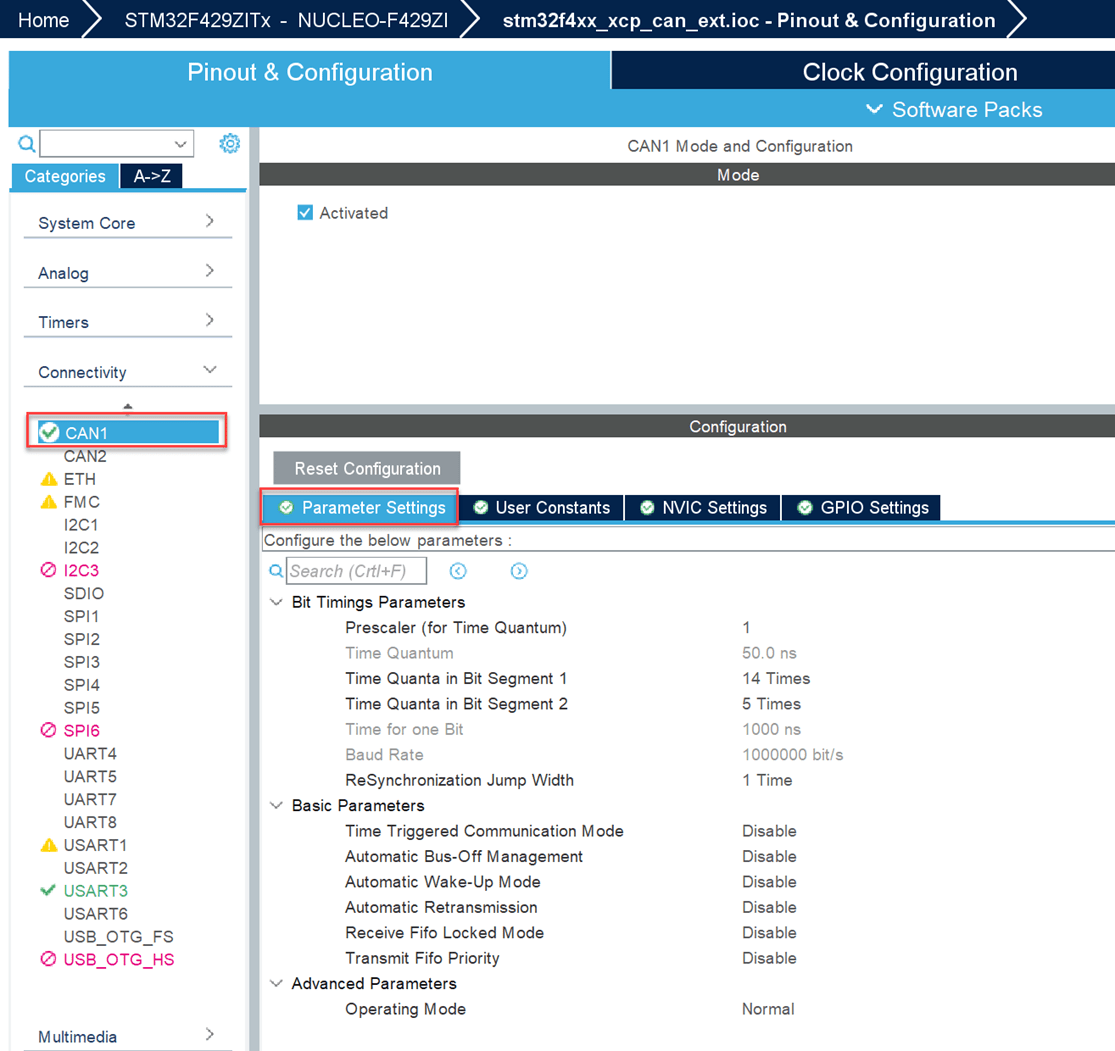Image resolution: width=1115 pixels, height=1051 pixels.
Task: Click the green checkmark beside USART3
Action: [x=47, y=890]
